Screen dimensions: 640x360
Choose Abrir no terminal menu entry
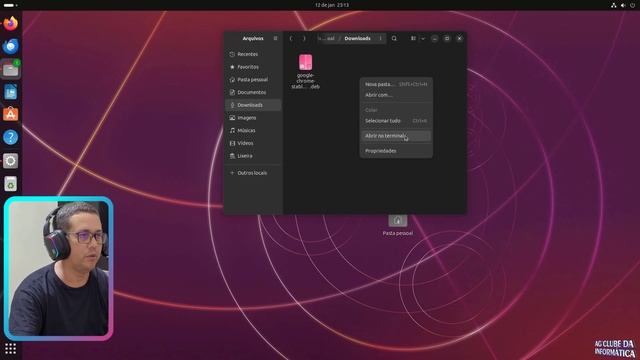(x=396, y=136)
